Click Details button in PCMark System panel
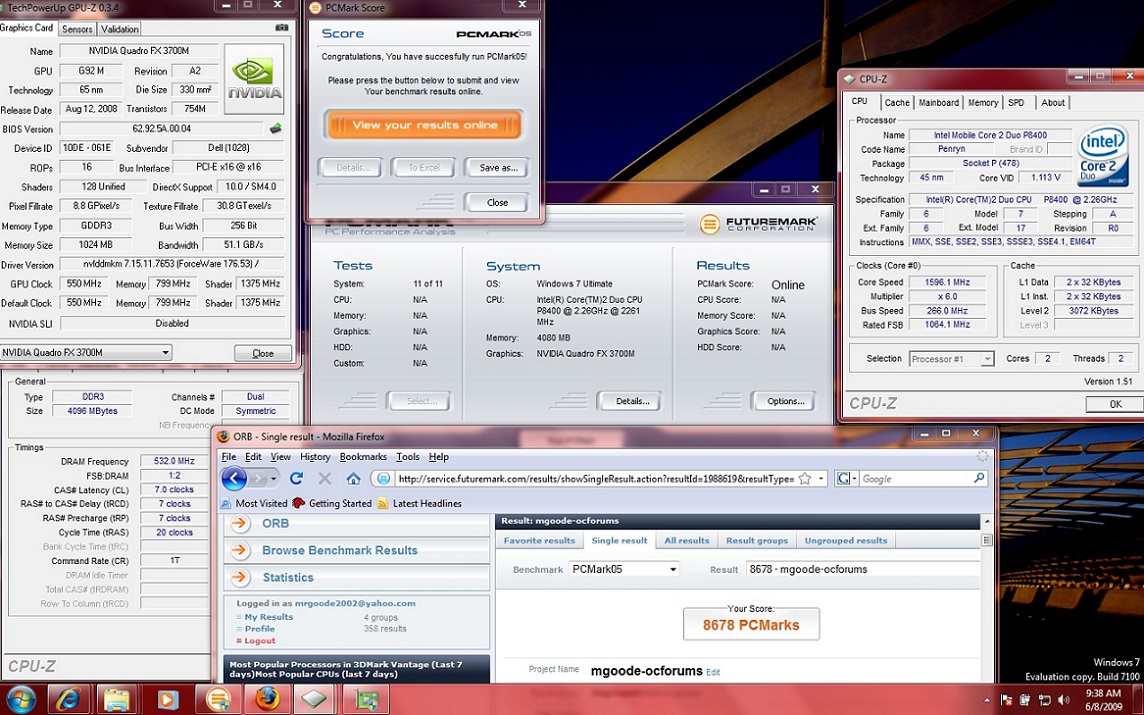The width and height of the screenshot is (1144, 715). point(629,401)
